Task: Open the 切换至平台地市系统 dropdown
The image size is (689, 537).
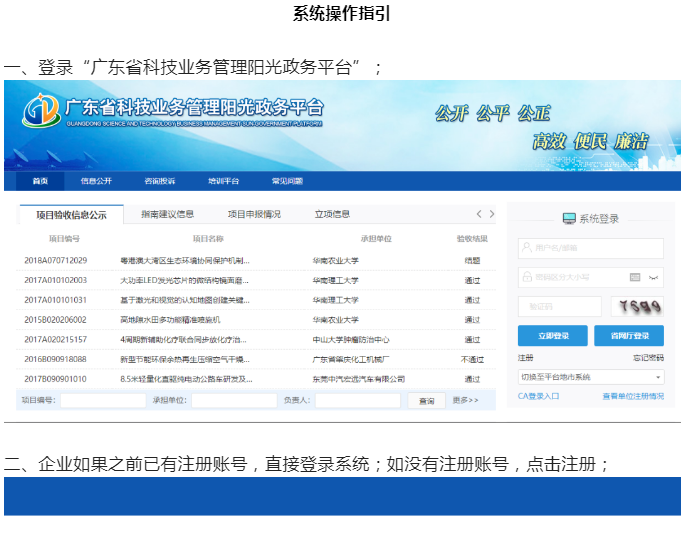Action: (590, 377)
